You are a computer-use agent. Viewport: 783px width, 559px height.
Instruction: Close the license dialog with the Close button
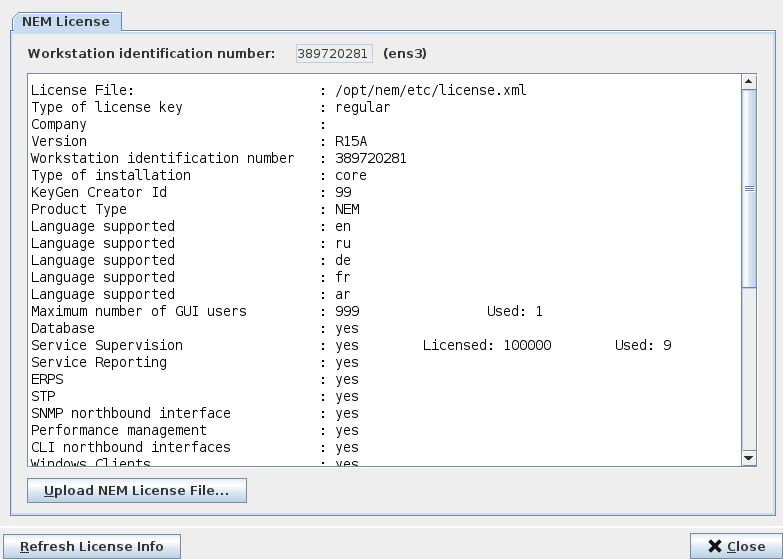point(735,547)
